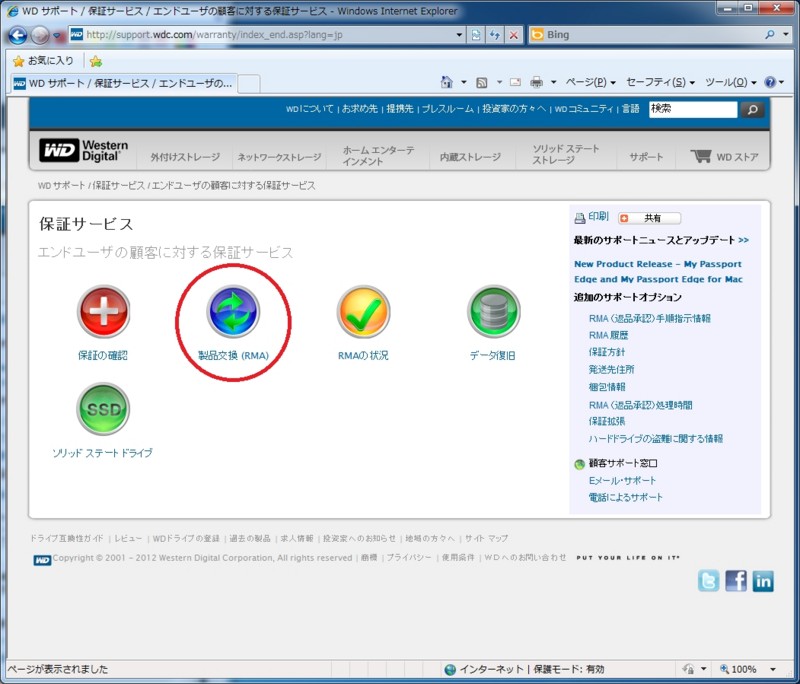Image resolution: width=800 pixels, height=684 pixels.
Task: Select the ソリッドステートドライブ SSD icon
Action: click(103, 408)
